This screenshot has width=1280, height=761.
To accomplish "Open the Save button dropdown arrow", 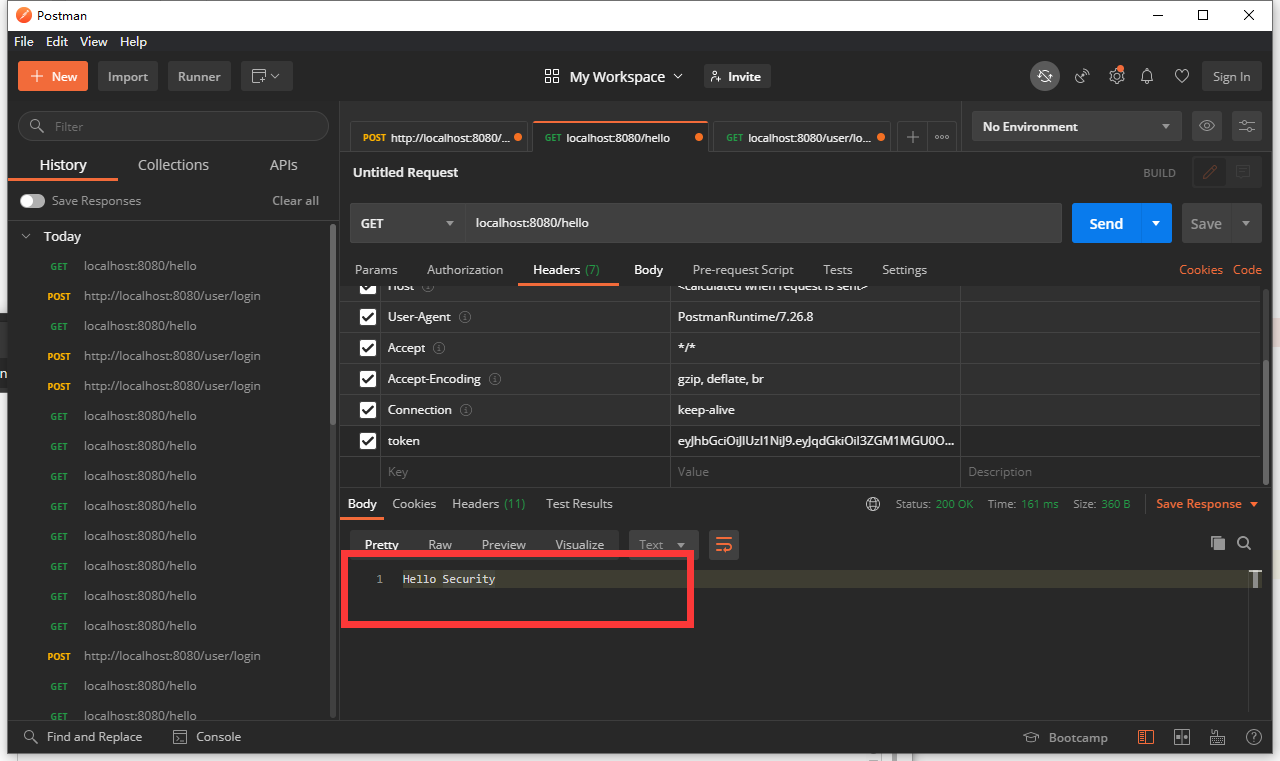I will [x=1246, y=223].
